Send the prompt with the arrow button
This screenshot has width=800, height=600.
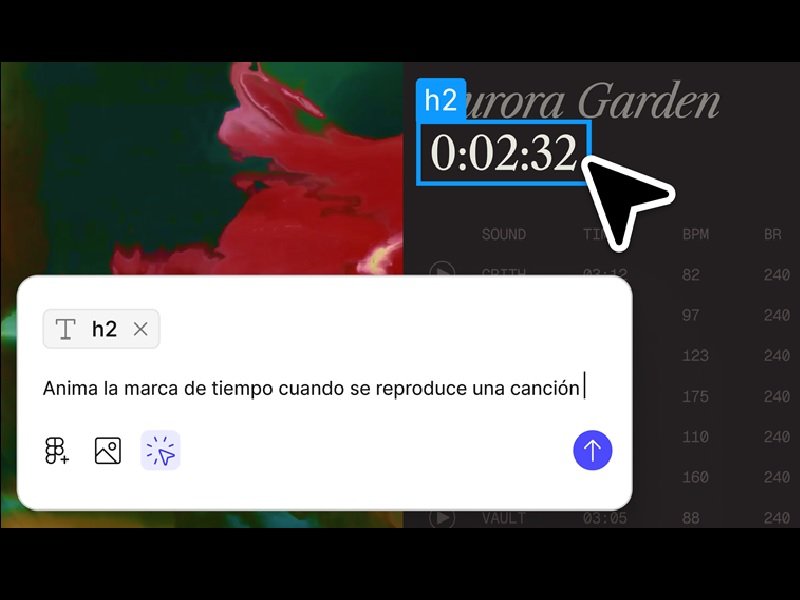click(x=592, y=450)
